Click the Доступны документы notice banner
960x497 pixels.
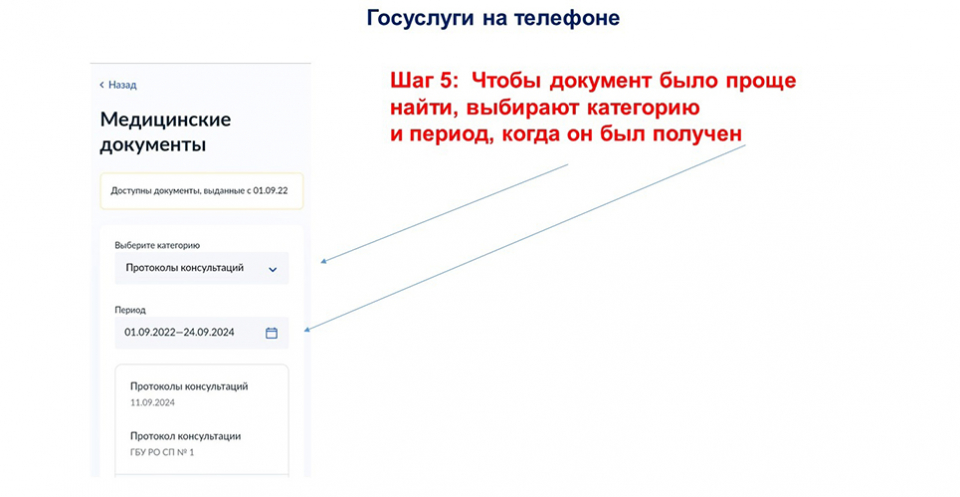point(201,190)
